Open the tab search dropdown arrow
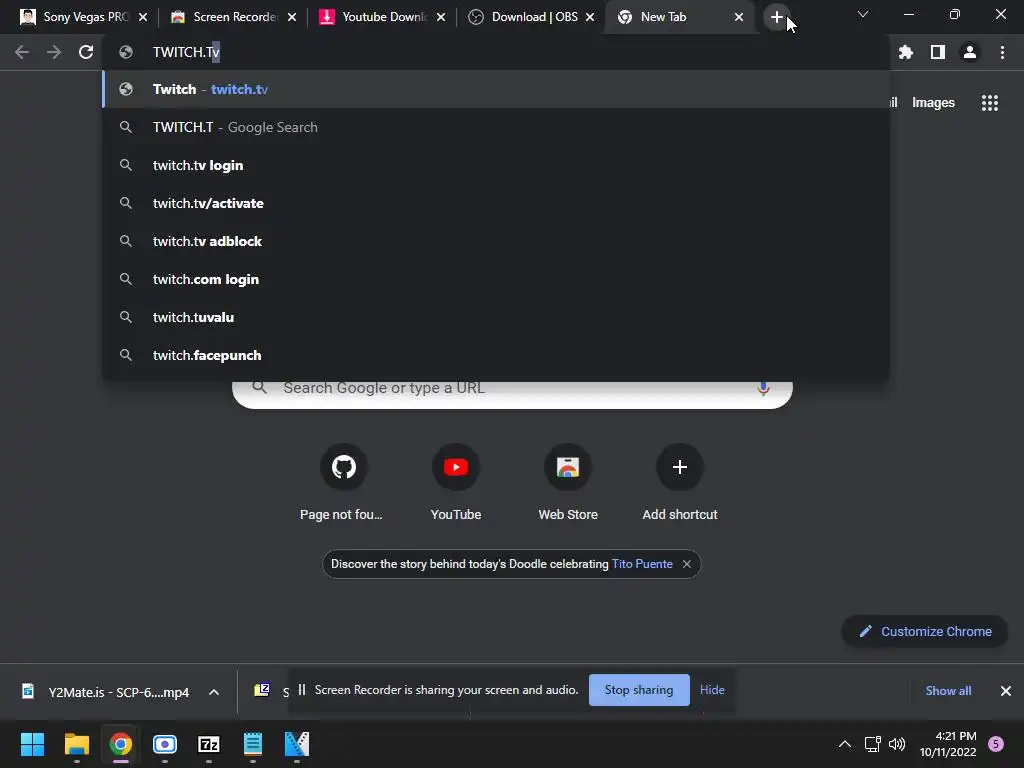 click(x=863, y=14)
